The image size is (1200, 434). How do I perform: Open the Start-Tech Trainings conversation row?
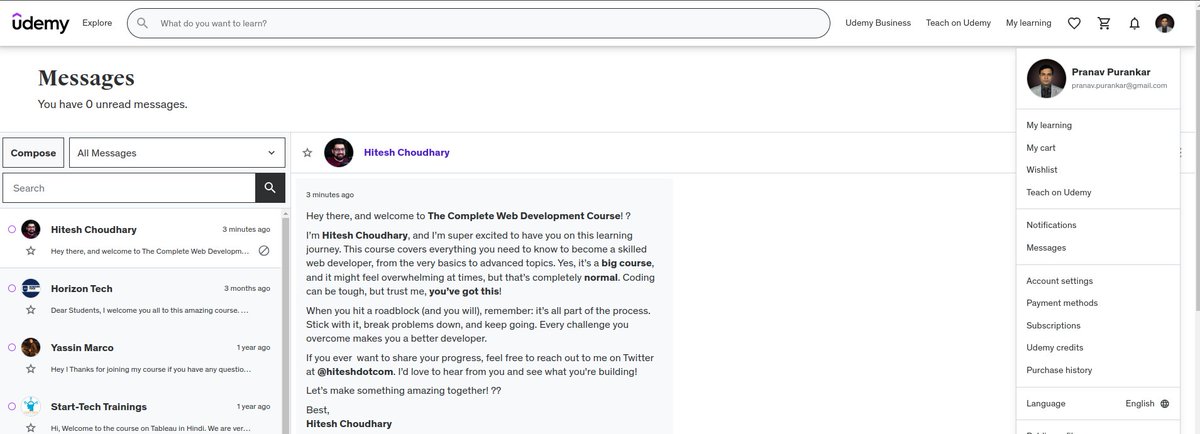(141, 411)
